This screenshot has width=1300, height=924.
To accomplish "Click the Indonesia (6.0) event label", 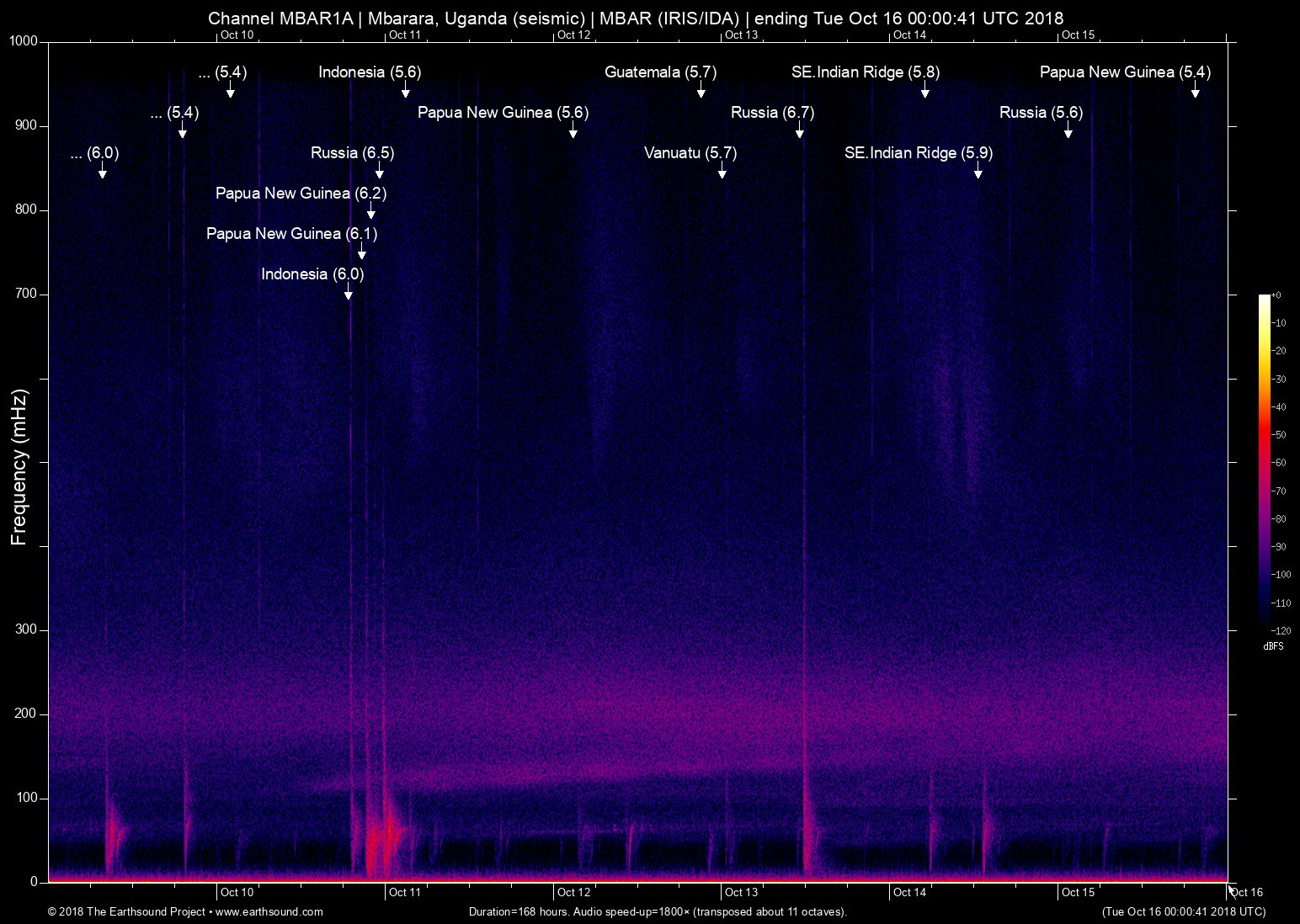I will pyautogui.click(x=312, y=273).
